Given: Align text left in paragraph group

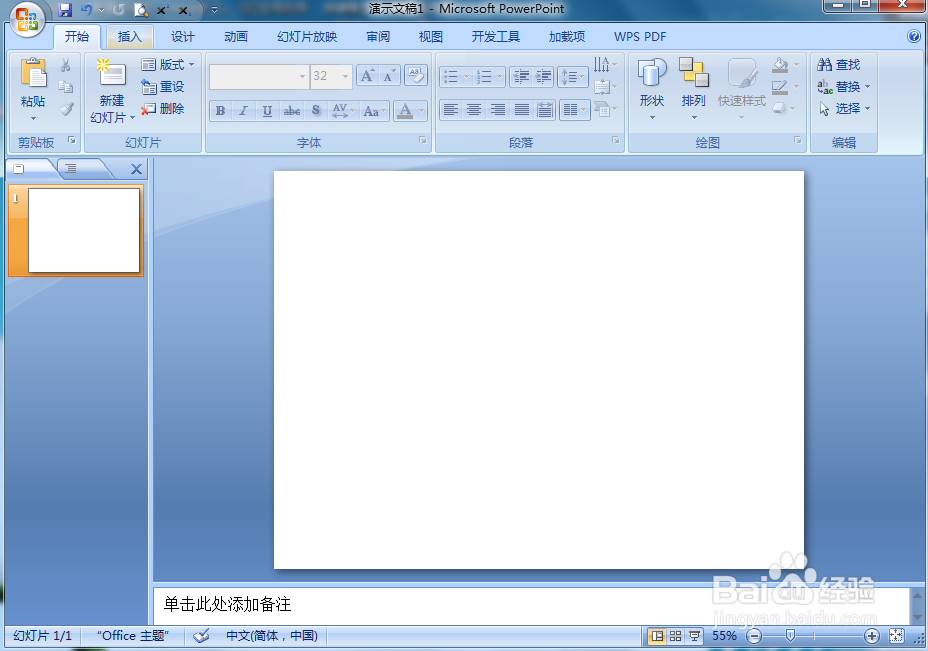Looking at the screenshot, I should point(451,109).
